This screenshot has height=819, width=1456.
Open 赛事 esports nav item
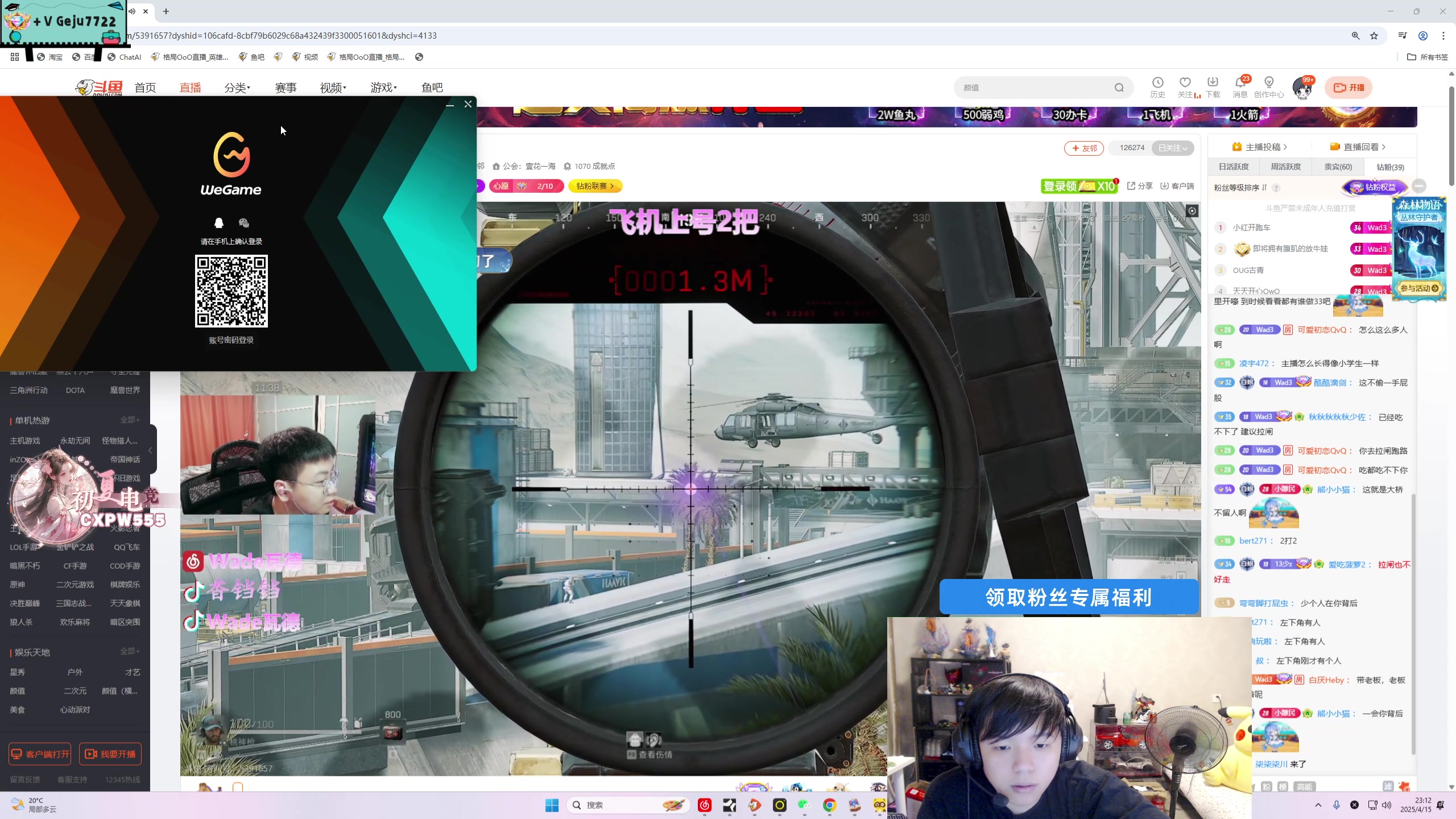[286, 88]
